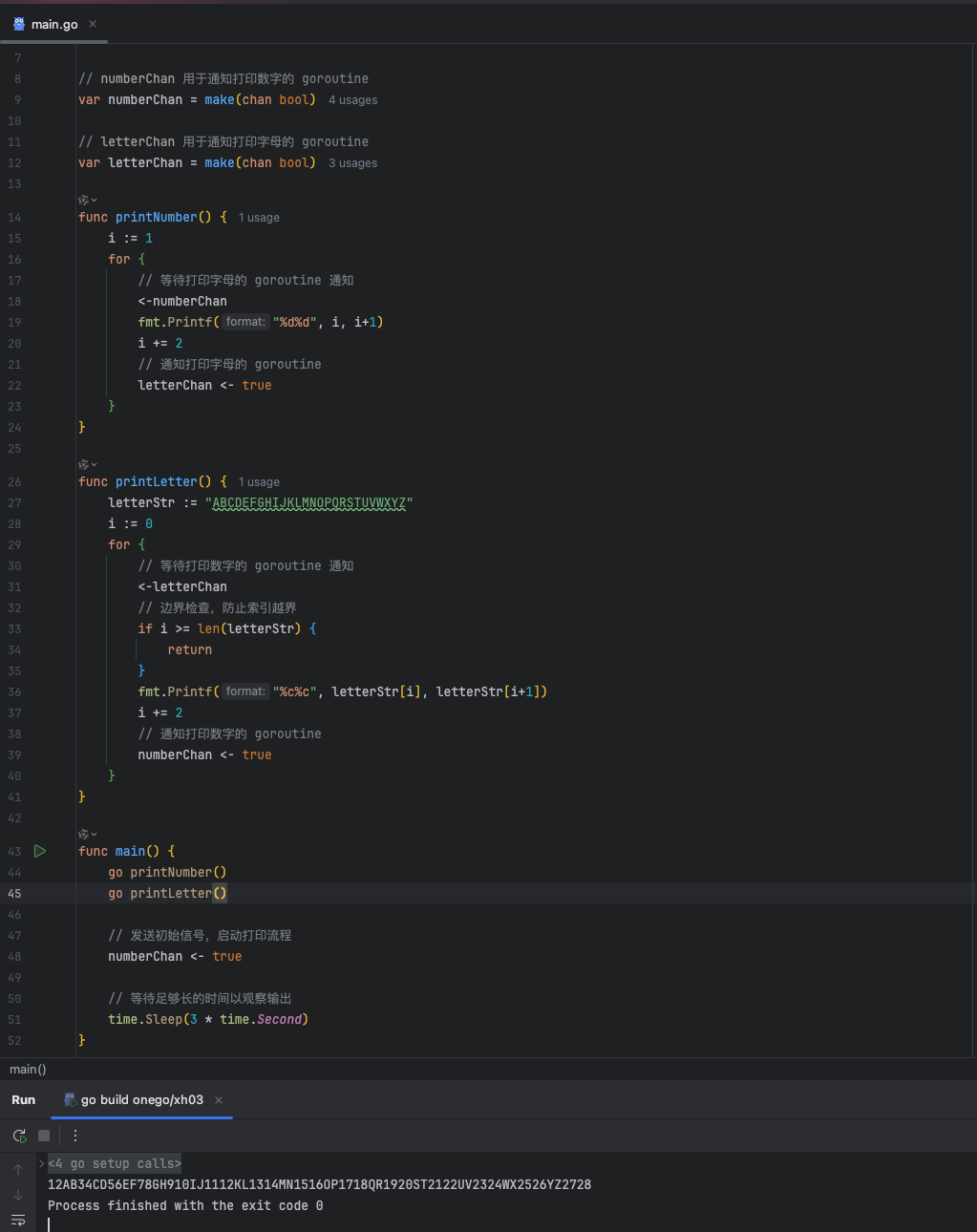Open AI actions dropdown above main function

pos(87,834)
